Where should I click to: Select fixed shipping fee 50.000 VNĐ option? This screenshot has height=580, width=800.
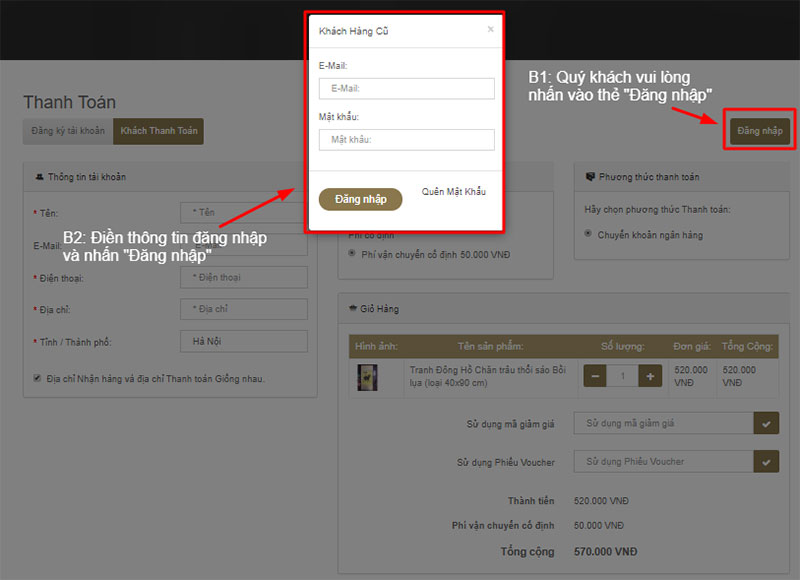[x=353, y=255]
